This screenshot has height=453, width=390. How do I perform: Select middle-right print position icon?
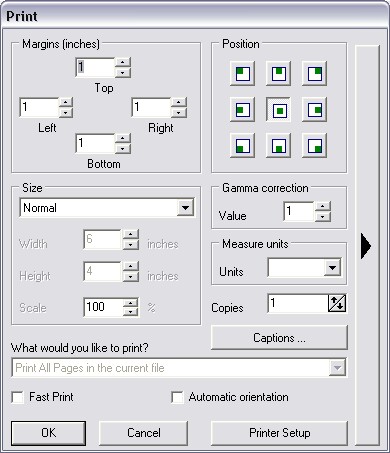coord(315,110)
